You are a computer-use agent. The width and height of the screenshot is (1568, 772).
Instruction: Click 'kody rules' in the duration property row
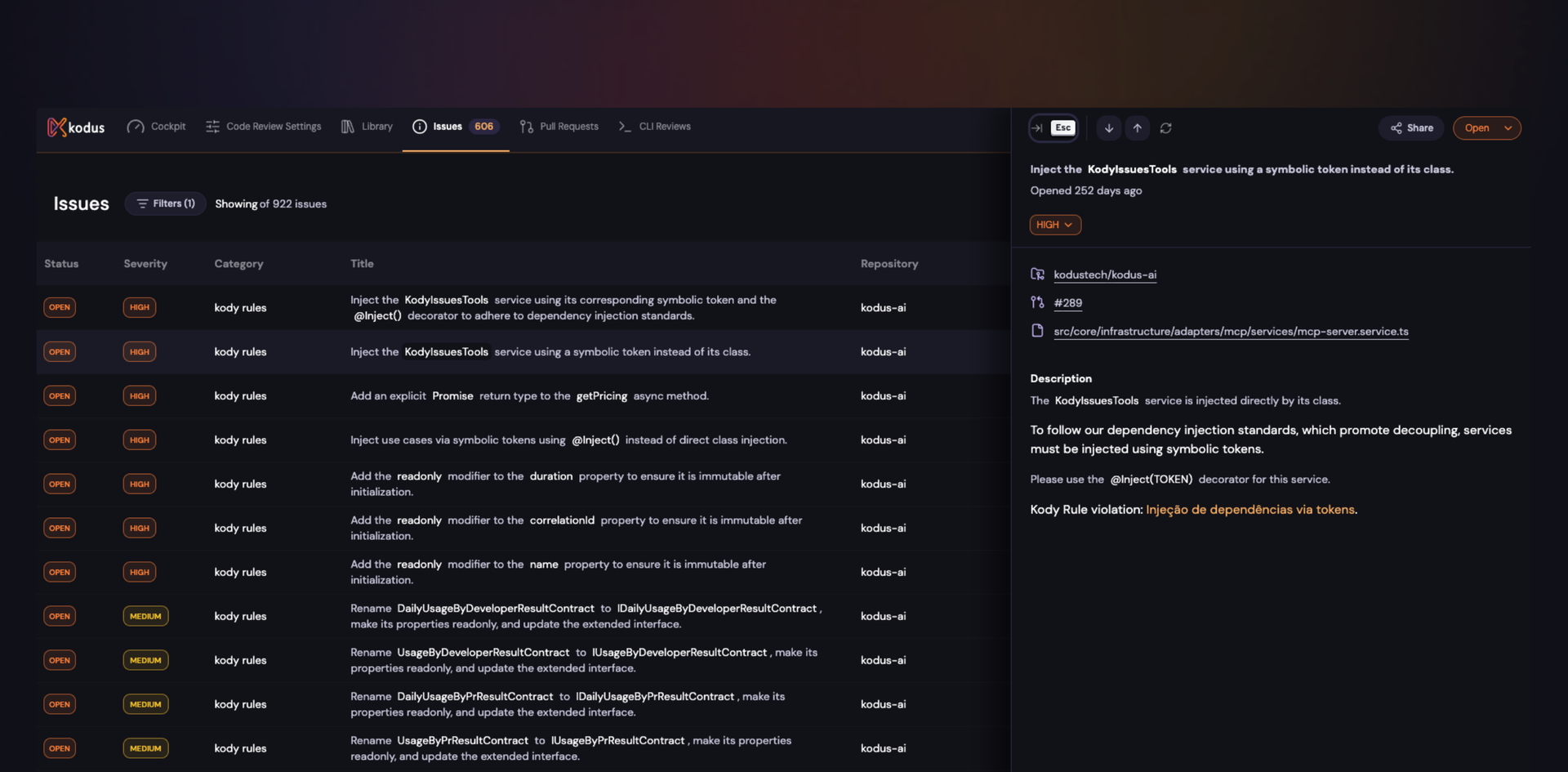click(240, 484)
